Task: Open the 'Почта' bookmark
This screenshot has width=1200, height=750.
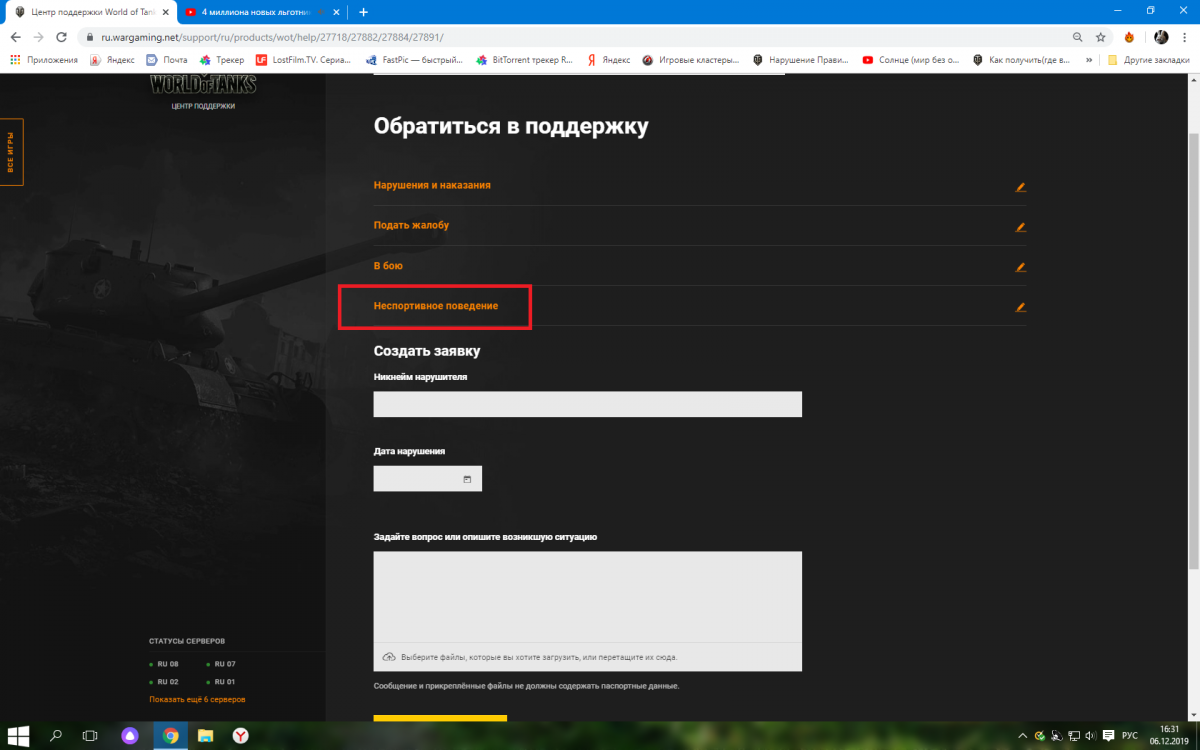Action: click(166, 60)
